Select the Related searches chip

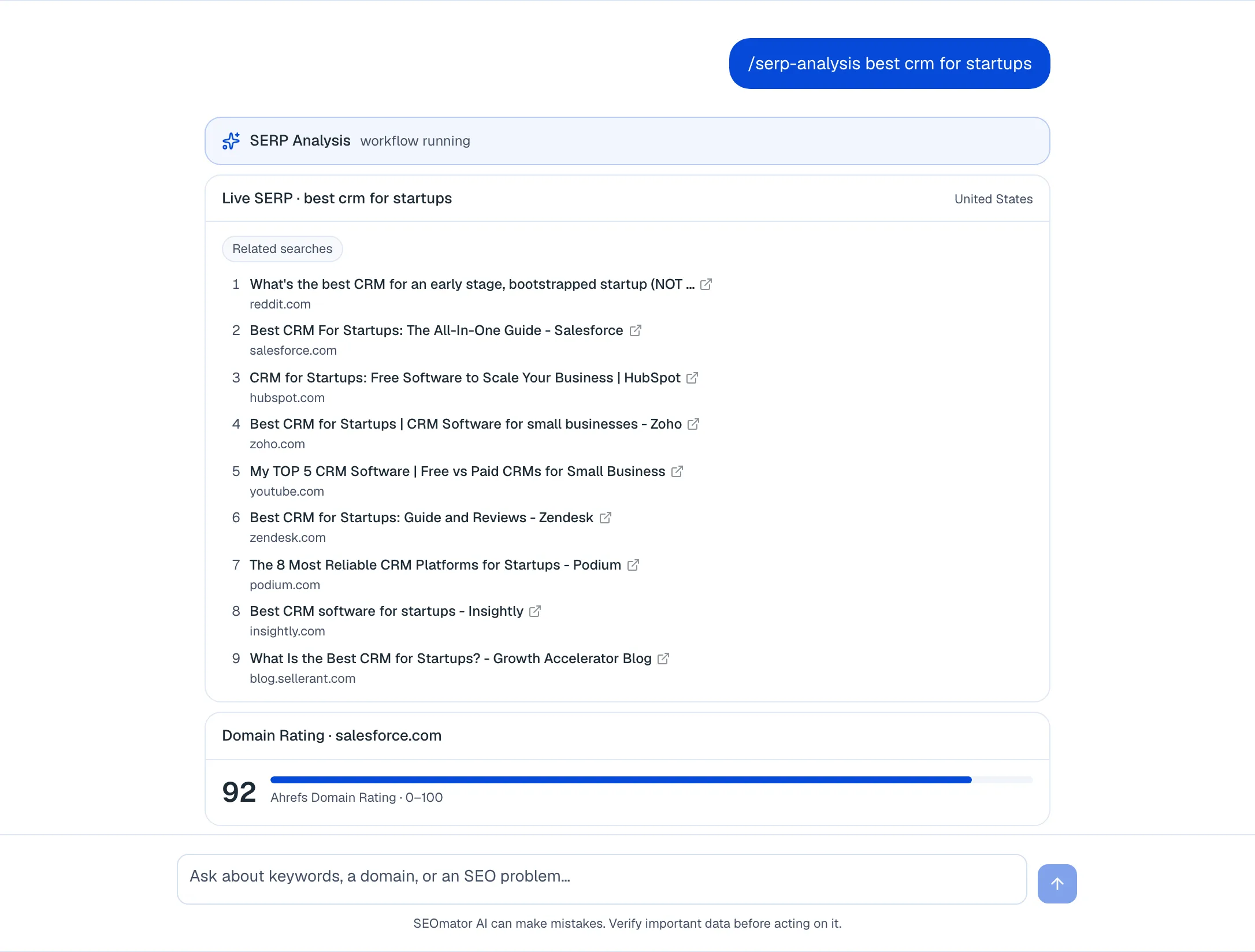tap(283, 249)
